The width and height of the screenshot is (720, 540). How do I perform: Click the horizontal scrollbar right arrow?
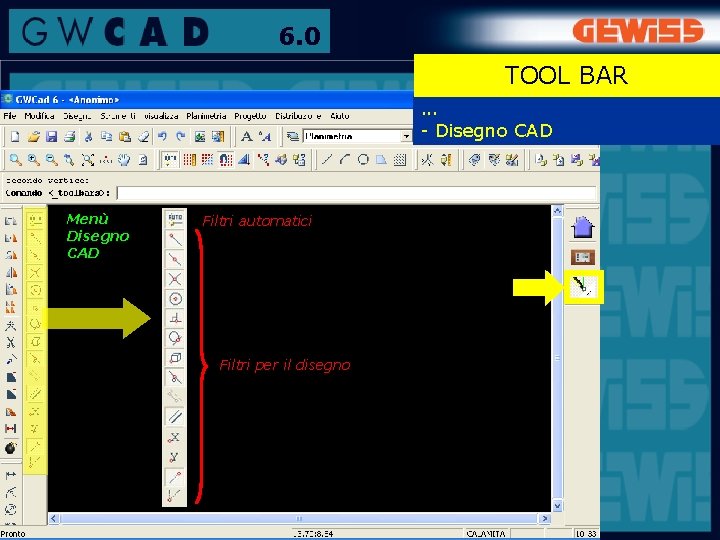(x=545, y=518)
